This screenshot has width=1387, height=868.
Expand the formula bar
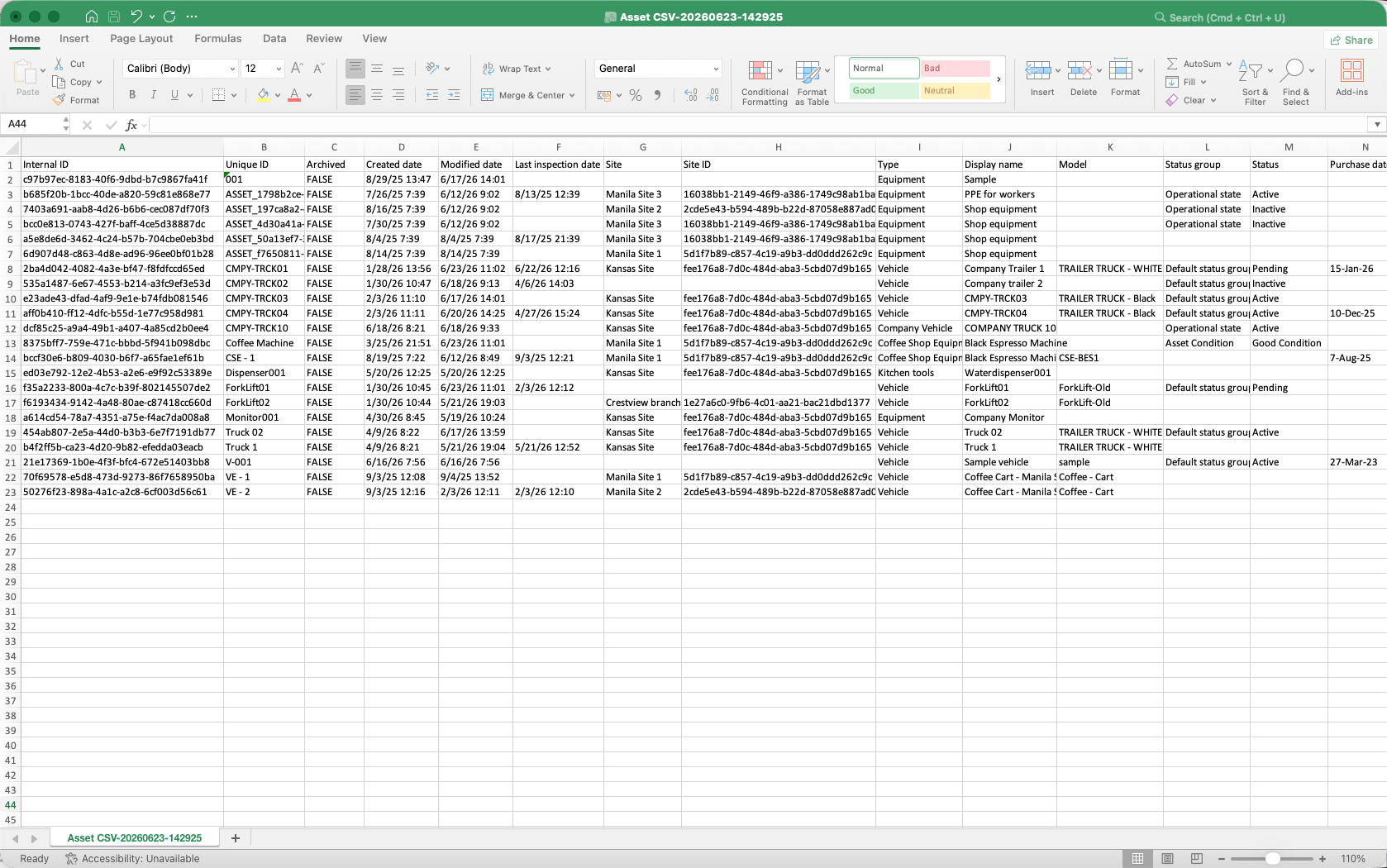coord(1377,125)
